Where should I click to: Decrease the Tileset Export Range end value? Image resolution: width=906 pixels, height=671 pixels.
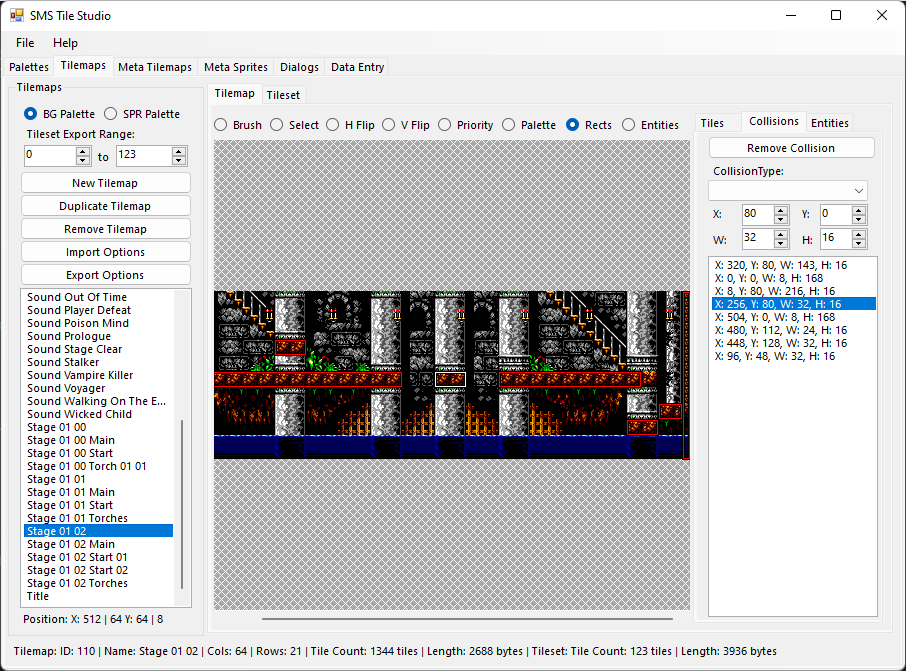[179, 161]
